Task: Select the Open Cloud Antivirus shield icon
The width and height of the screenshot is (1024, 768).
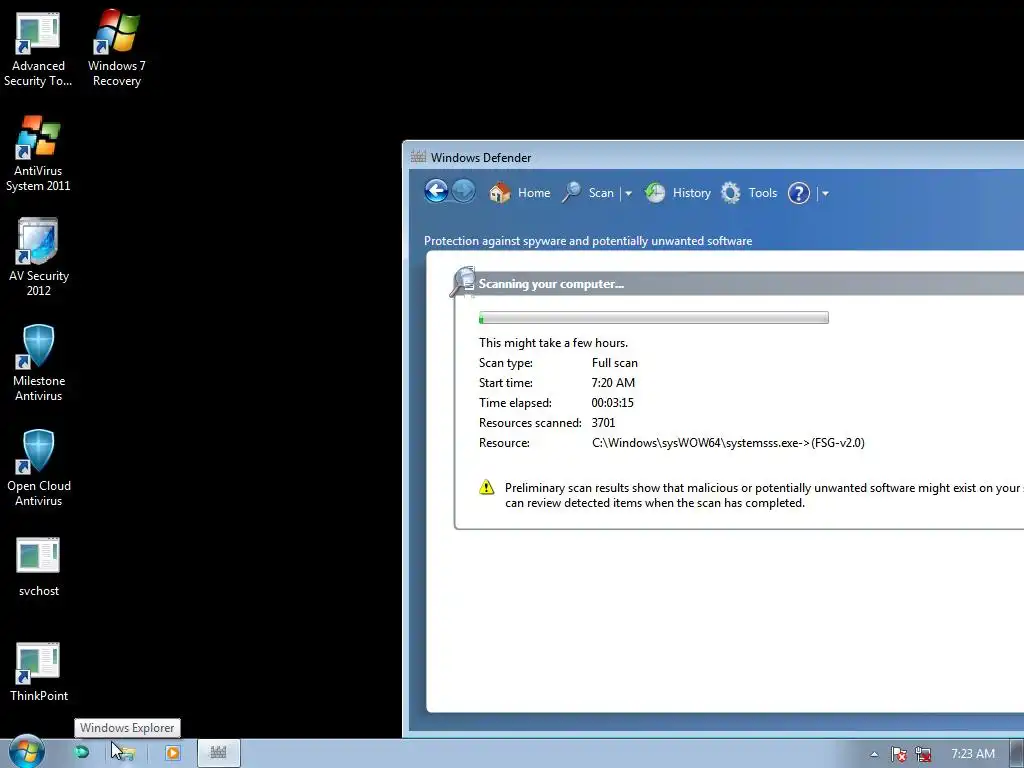Action: 38,451
